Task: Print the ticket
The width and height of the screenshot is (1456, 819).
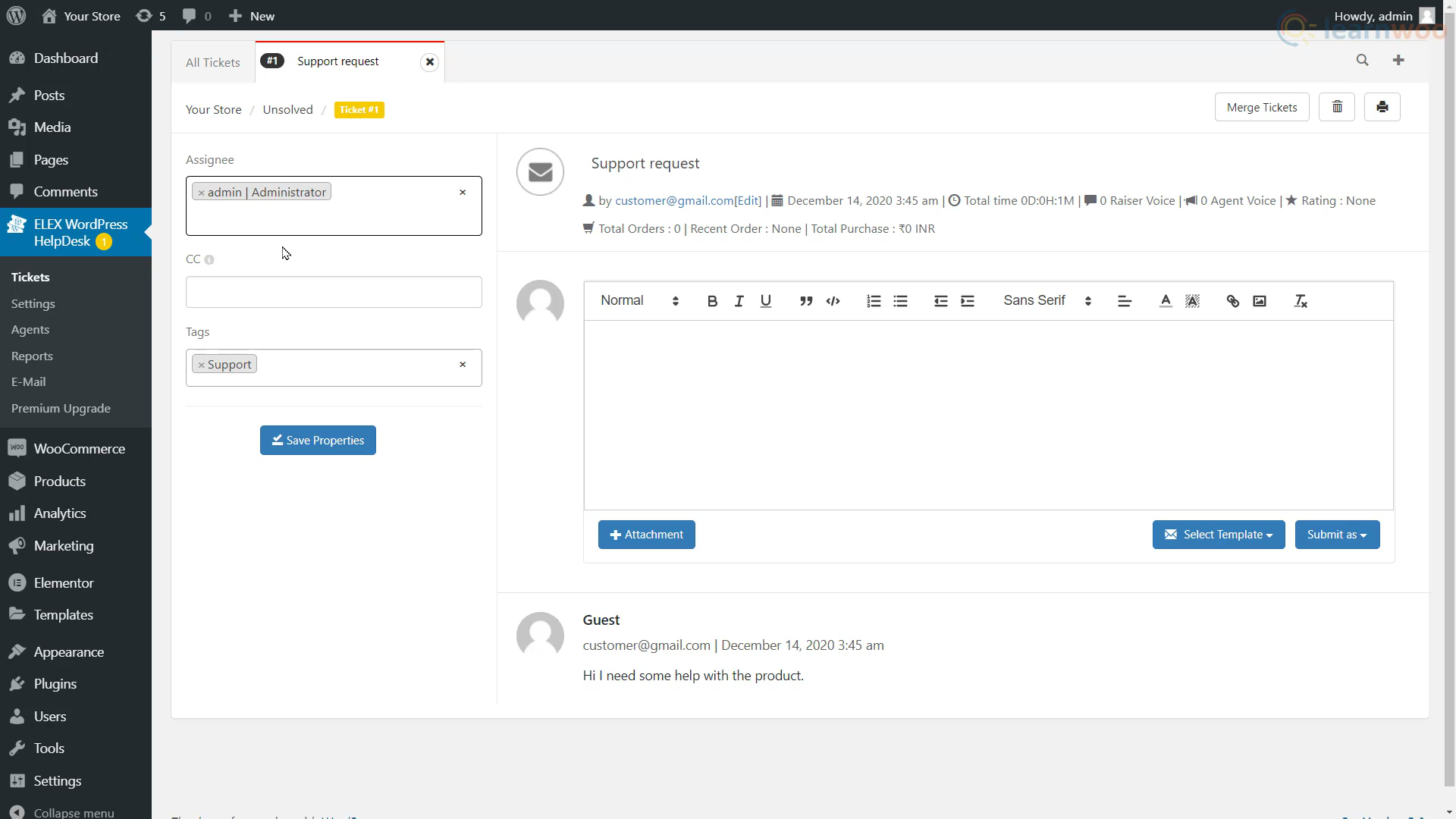Action: (1382, 107)
